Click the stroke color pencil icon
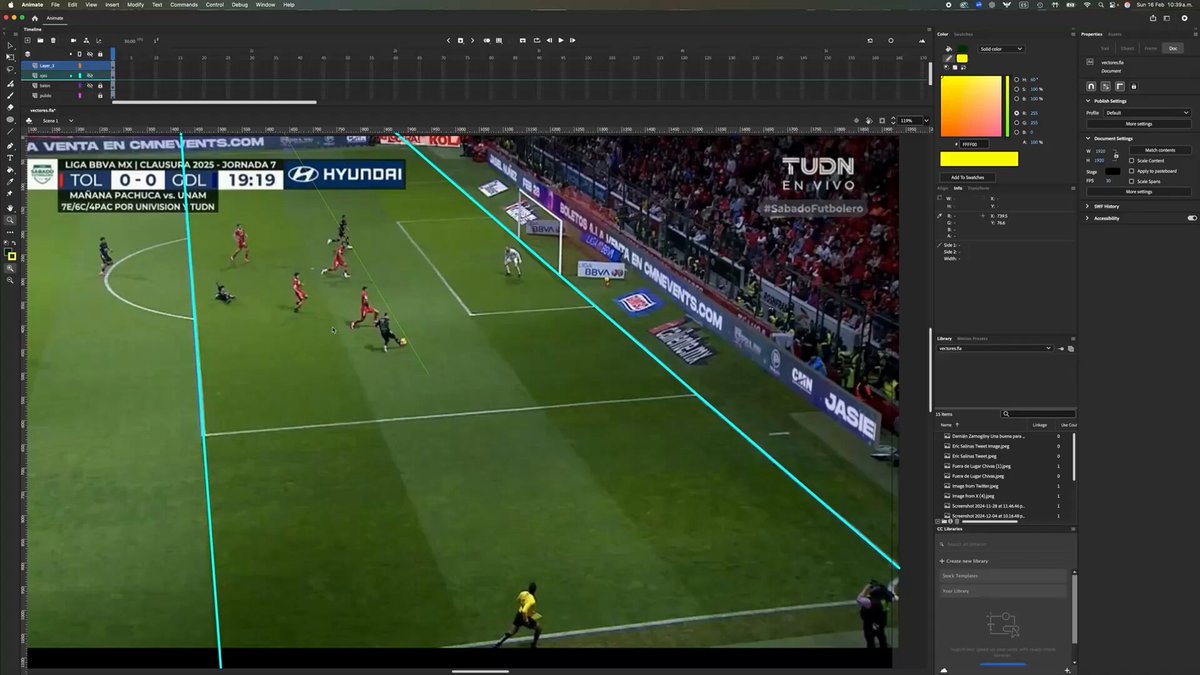The width and height of the screenshot is (1200, 675). tap(948, 58)
